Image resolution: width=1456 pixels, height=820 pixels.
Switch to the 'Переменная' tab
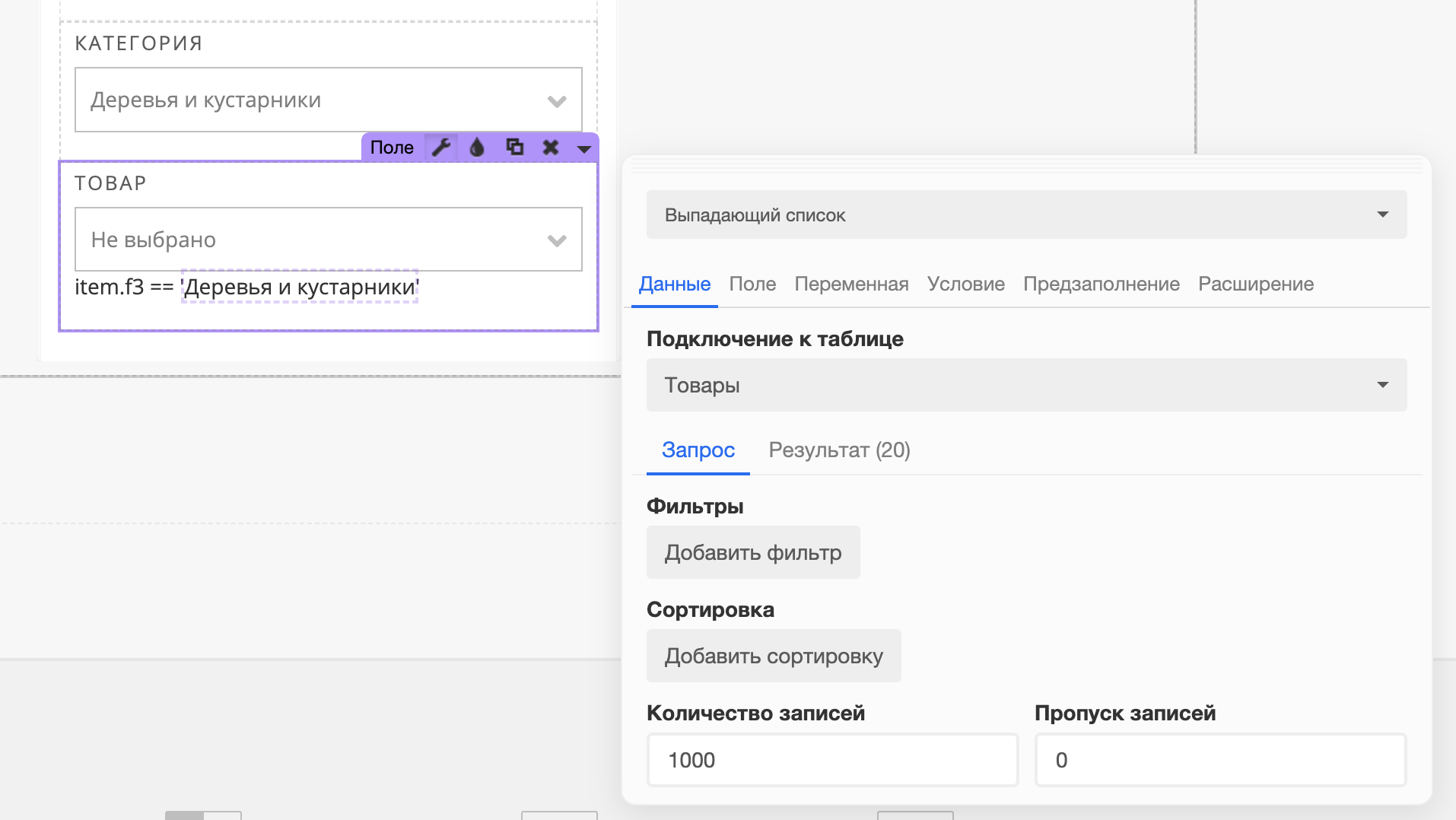coord(851,284)
